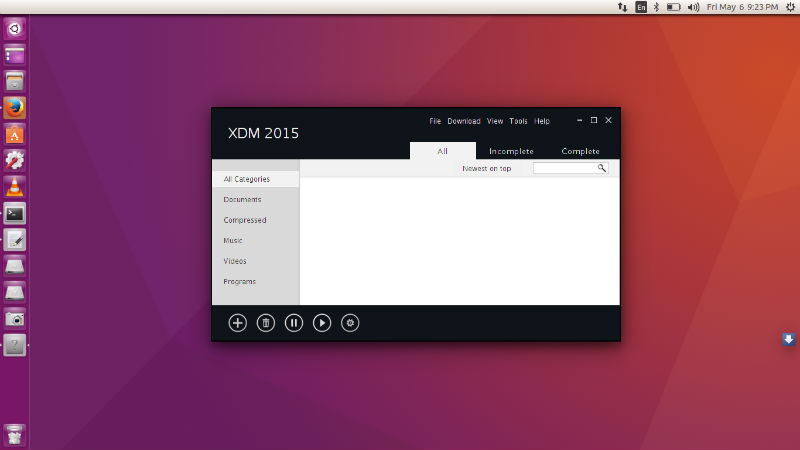The image size is (800, 450).
Task: Maximize the XDM window
Action: [x=594, y=120]
